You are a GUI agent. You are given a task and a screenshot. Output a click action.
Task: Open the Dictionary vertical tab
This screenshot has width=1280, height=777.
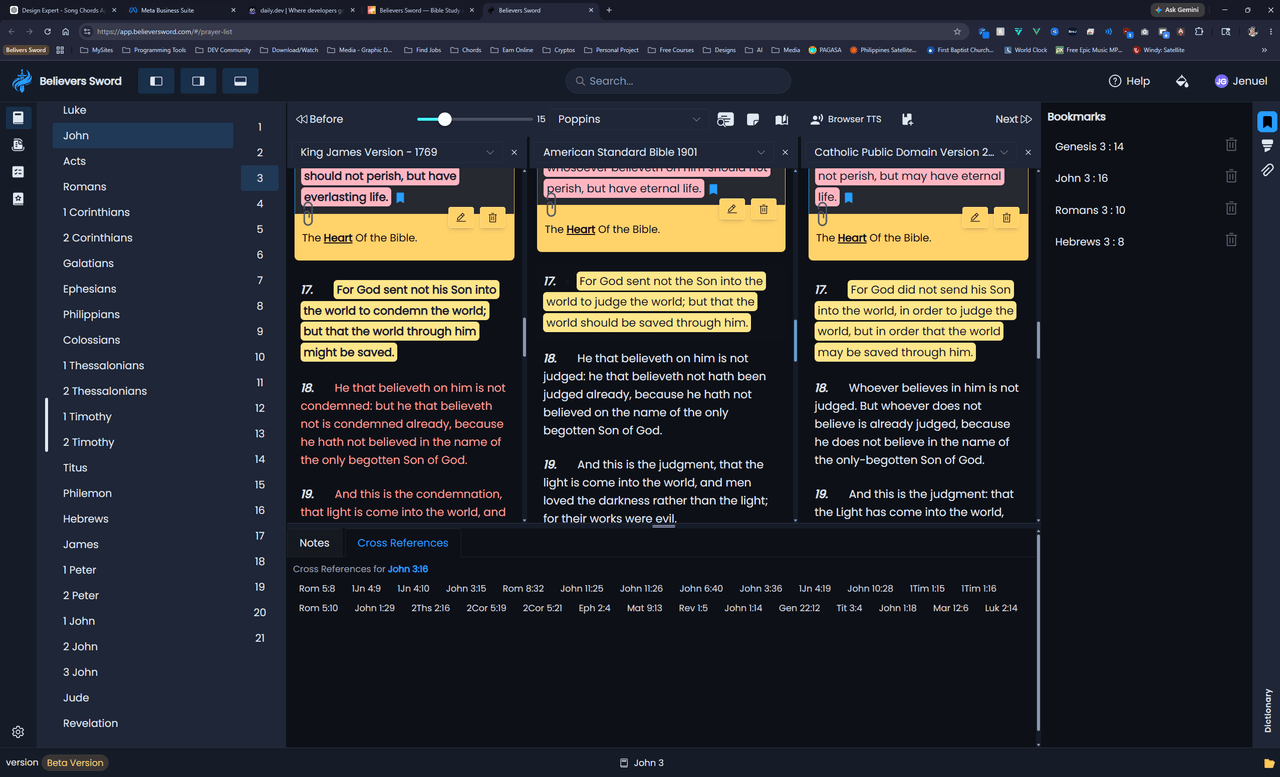[1268, 710]
